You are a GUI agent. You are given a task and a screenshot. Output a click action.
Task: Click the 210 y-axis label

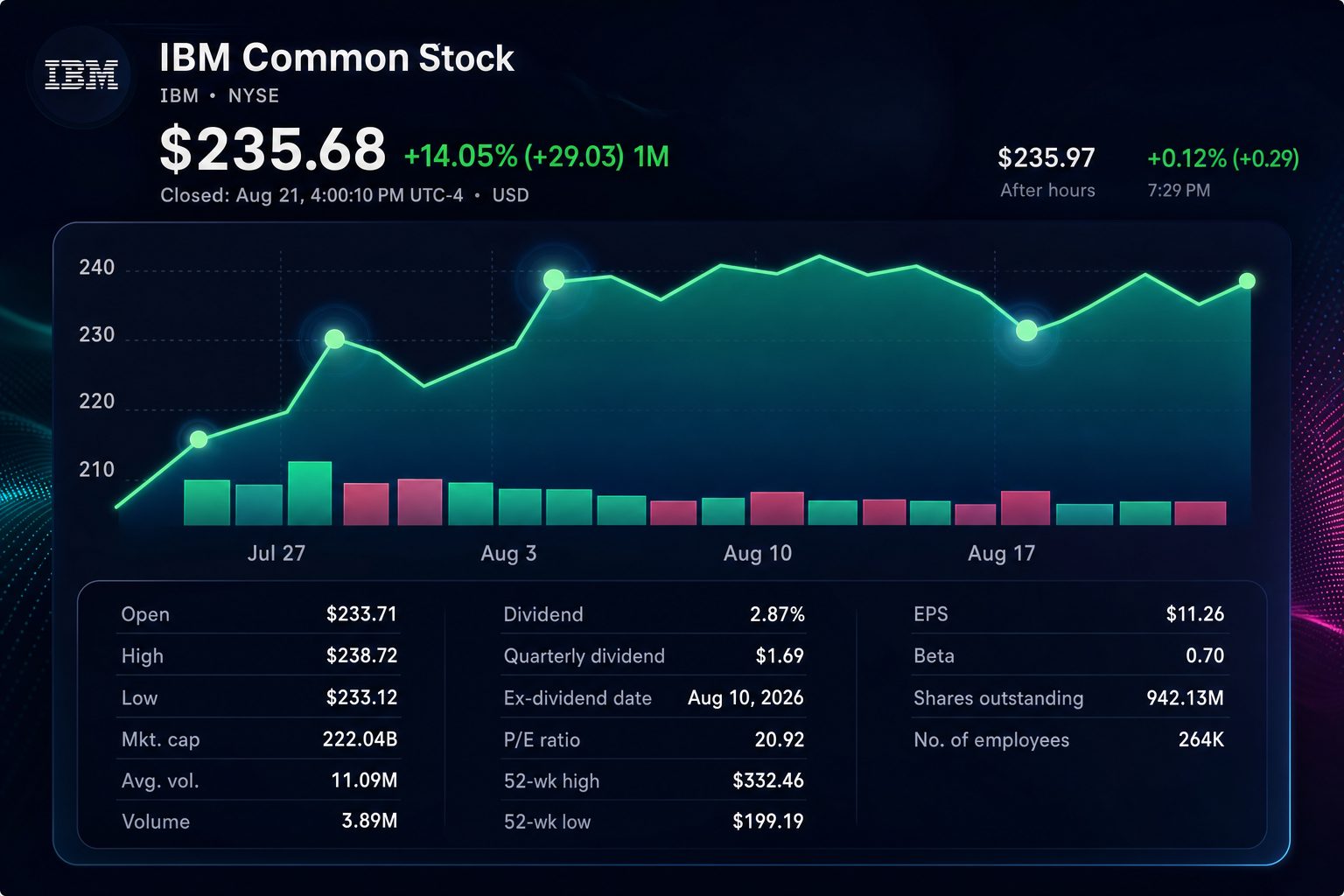[x=97, y=470]
